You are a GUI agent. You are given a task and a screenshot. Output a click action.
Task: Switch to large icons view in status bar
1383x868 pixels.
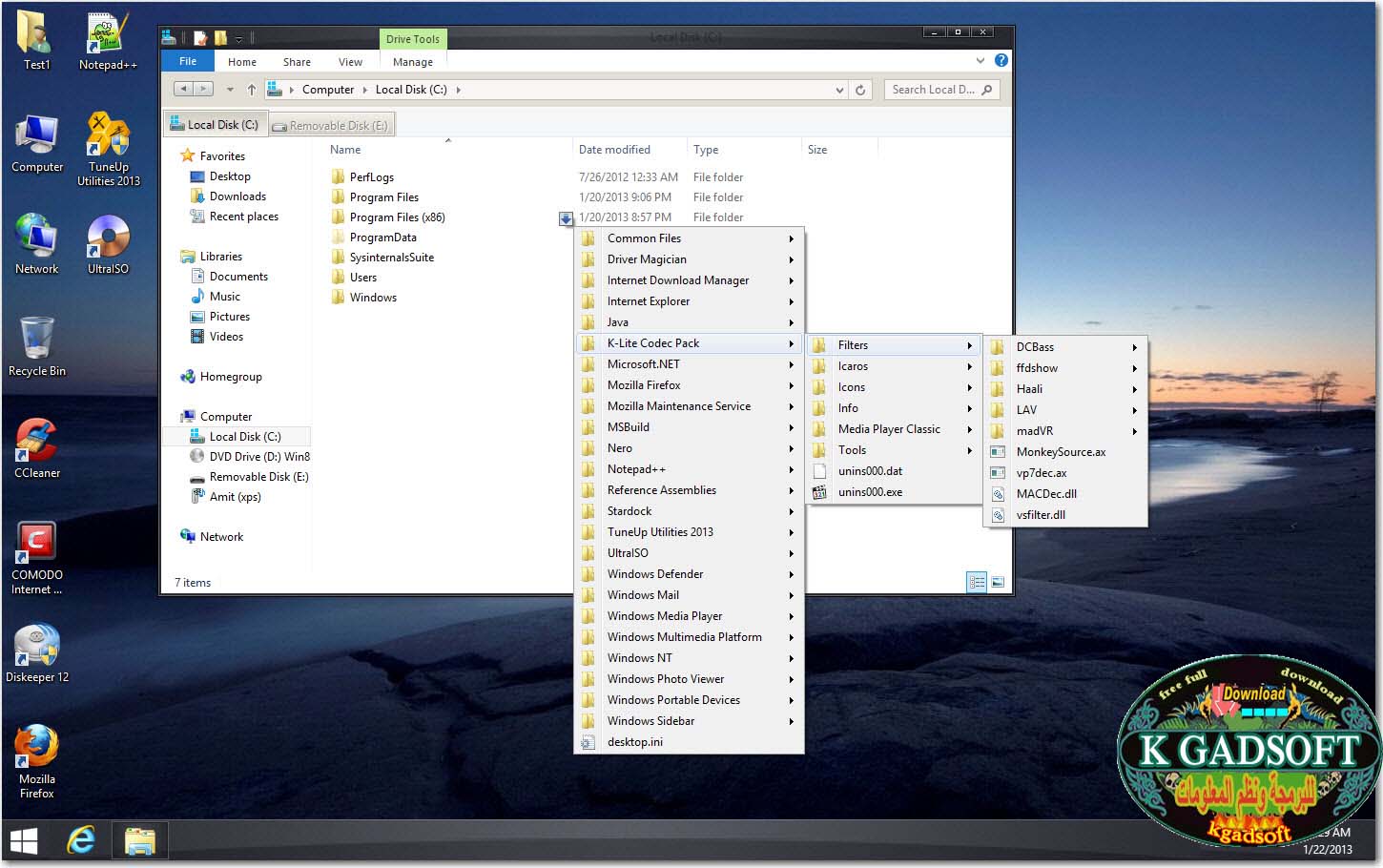pos(998,582)
